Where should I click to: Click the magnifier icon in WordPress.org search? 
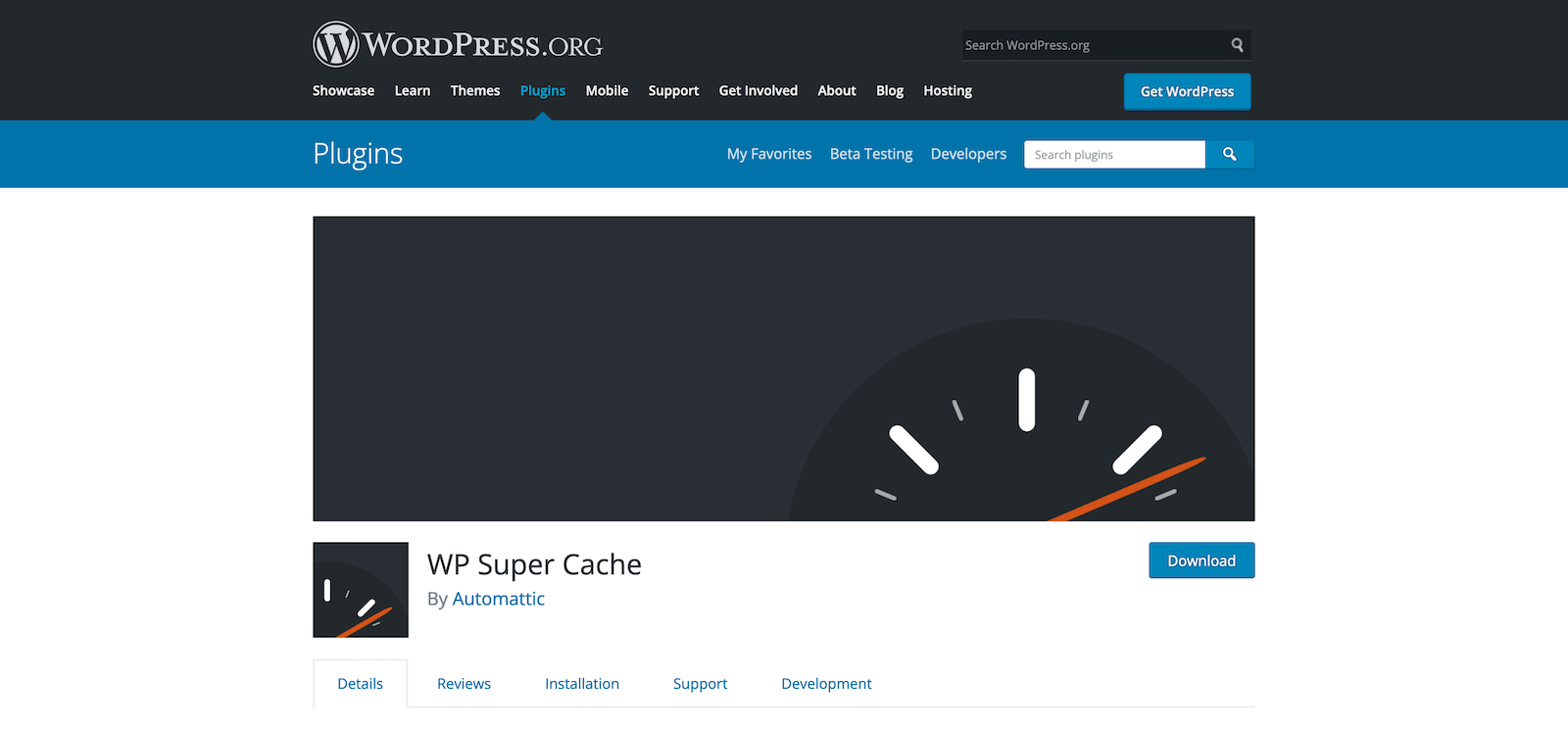pos(1237,45)
